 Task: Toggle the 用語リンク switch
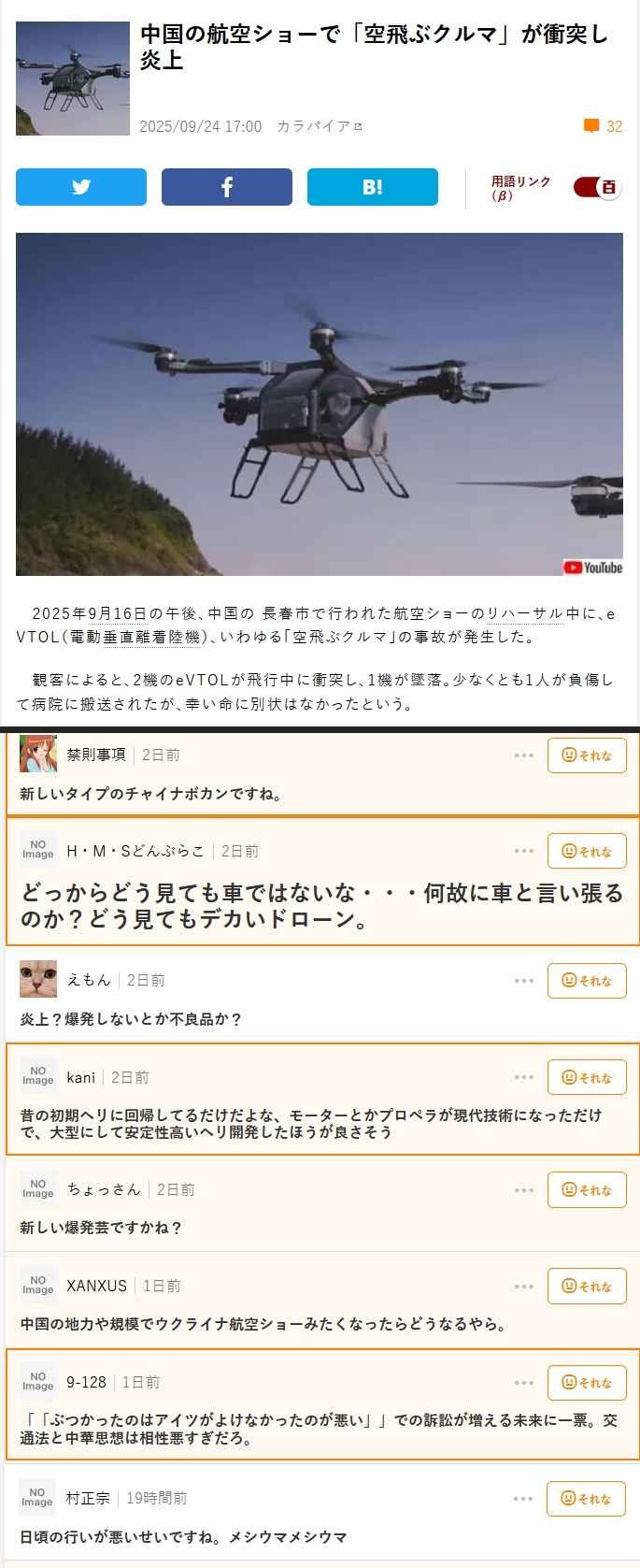(x=597, y=187)
